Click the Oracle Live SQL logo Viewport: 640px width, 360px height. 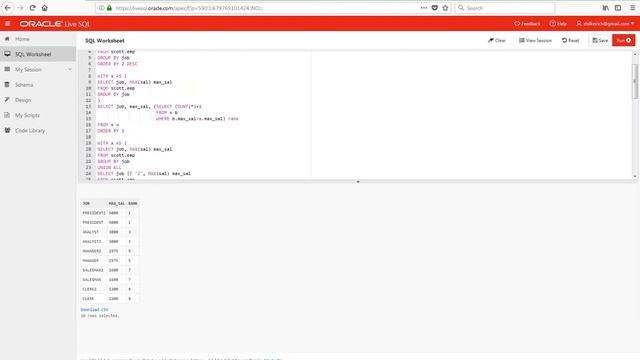55,24
